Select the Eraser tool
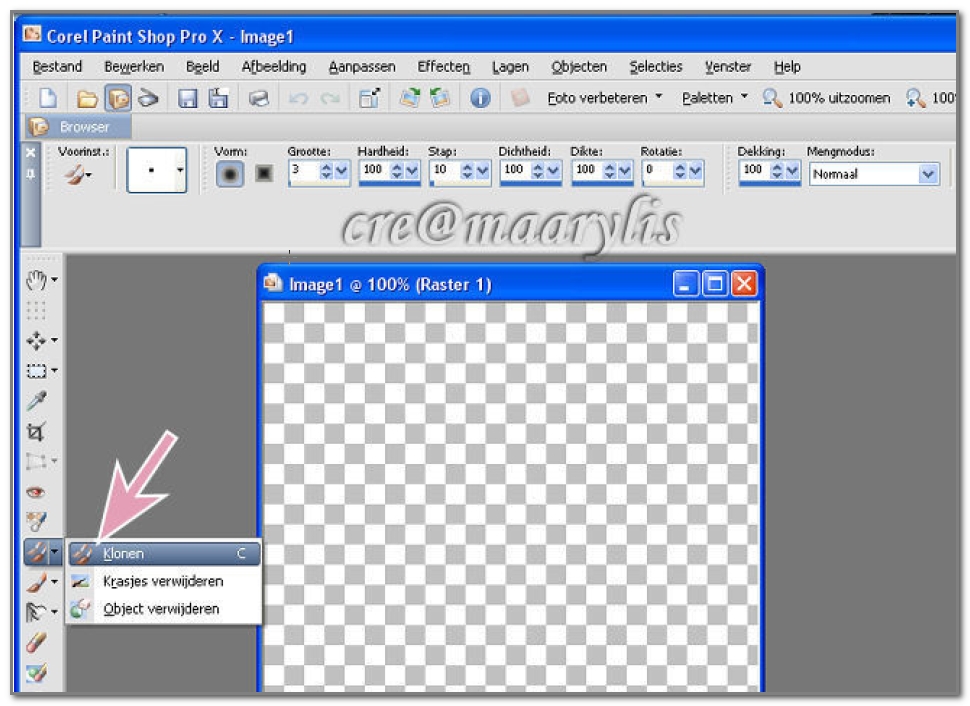This screenshot has width=970, height=706. coord(36,642)
